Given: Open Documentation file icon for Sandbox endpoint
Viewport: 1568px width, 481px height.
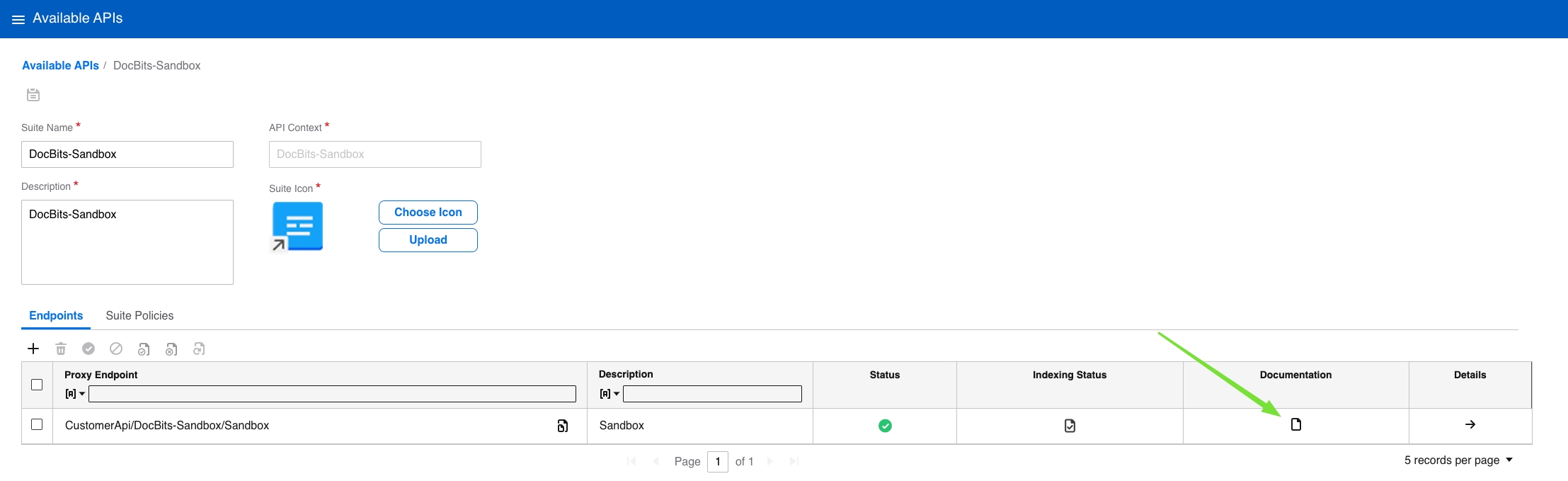Looking at the screenshot, I should click(x=1295, y=425).
